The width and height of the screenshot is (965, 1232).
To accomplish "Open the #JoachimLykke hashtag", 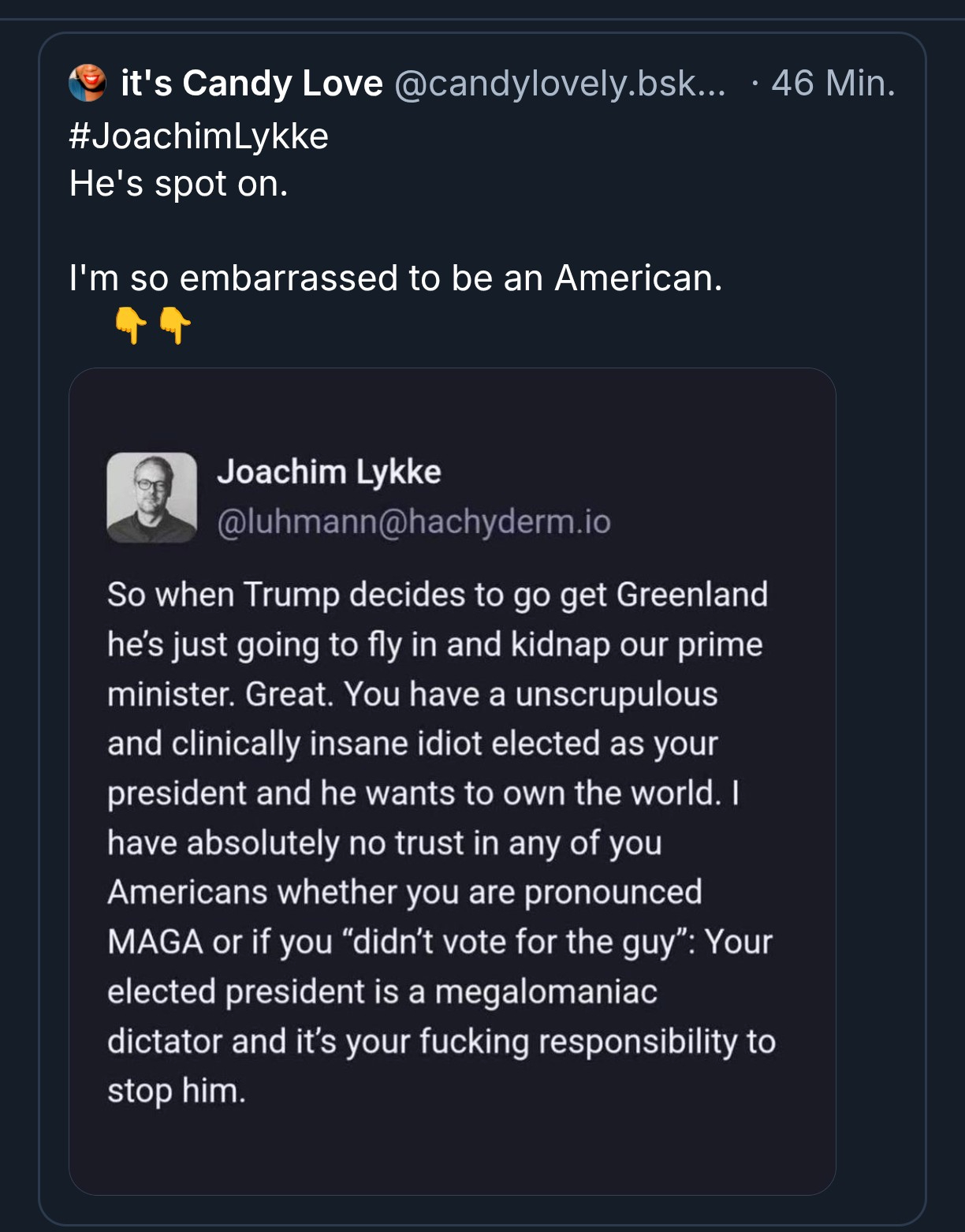I will pos(199,136).
